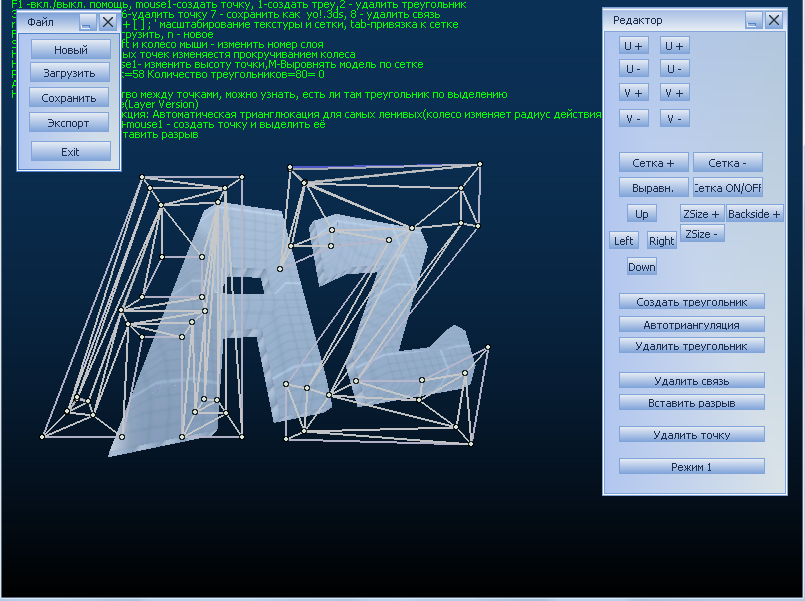805x601 pixels.
Task: Decrease depth with ZSize - button
Action: (x=701, y=233)
